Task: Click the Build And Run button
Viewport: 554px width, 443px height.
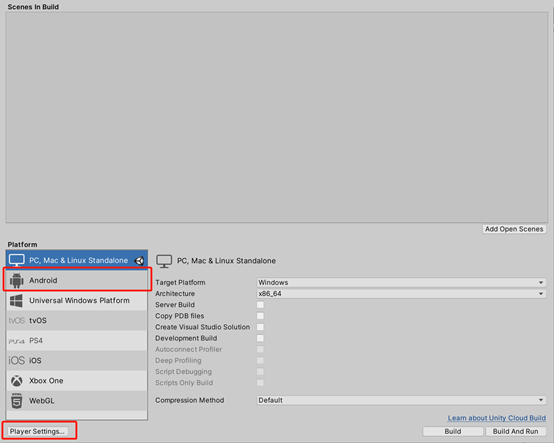Action: [x=515, y=431]
